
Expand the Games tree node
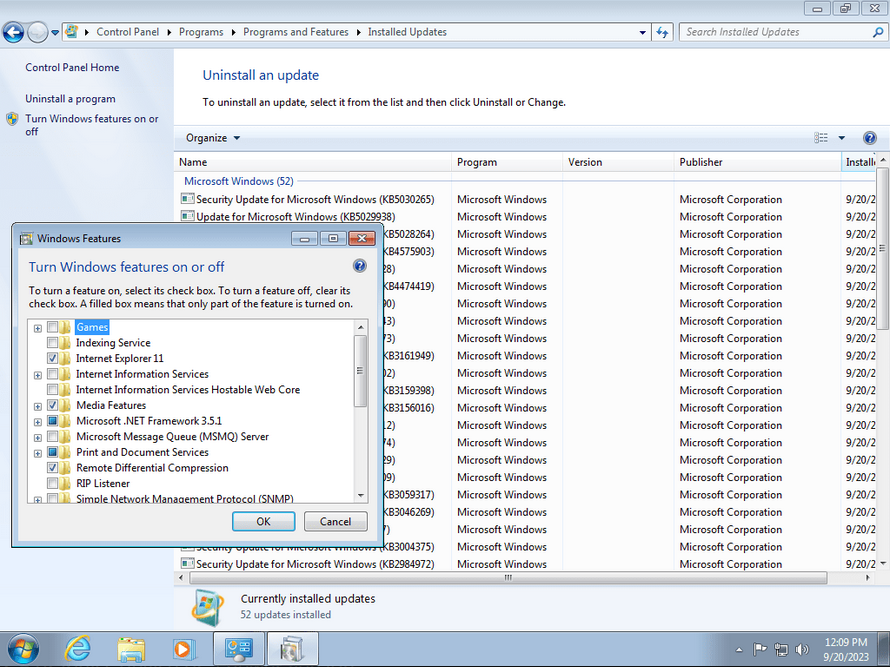37,328
